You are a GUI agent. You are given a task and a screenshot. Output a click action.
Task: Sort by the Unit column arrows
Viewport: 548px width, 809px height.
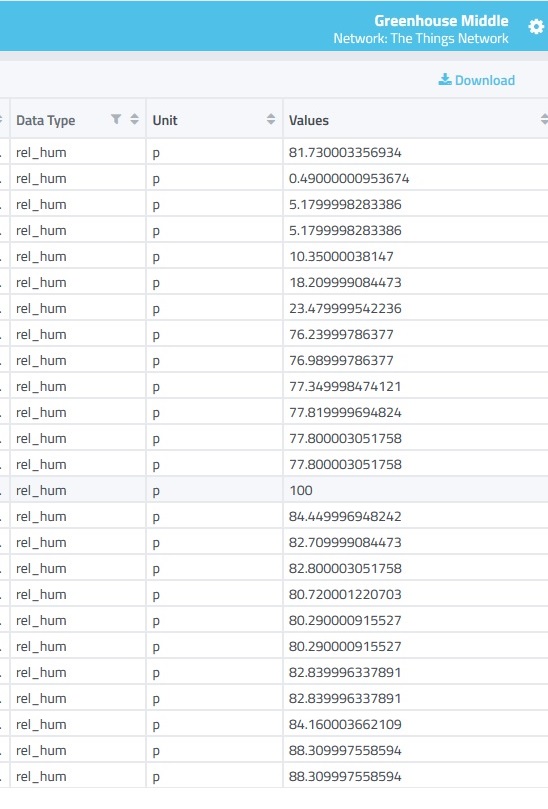[x=271, y=119]
